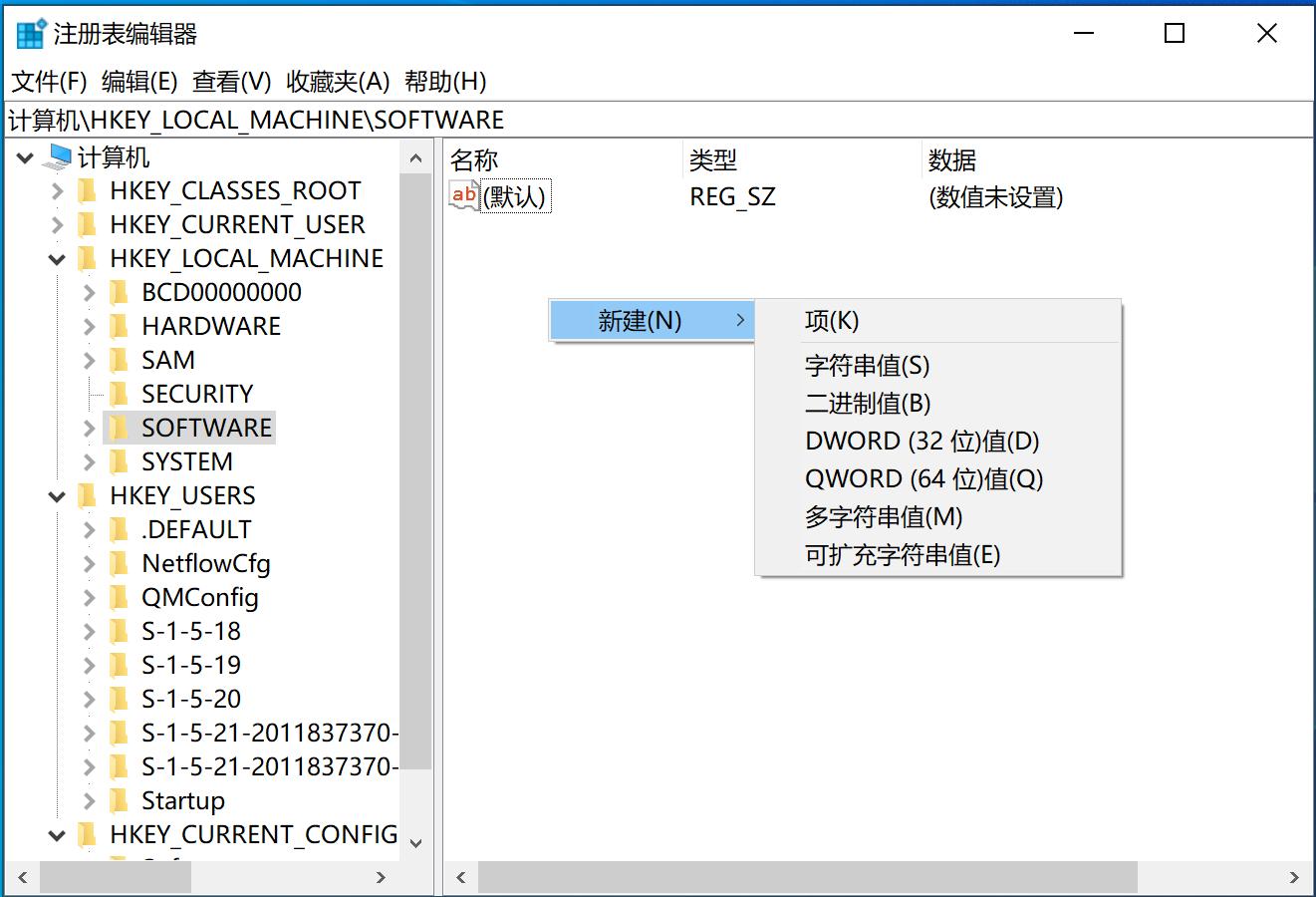Expand the SAM key chevron
Viewport: 1316px width, 897px height.
pos(88,359)
